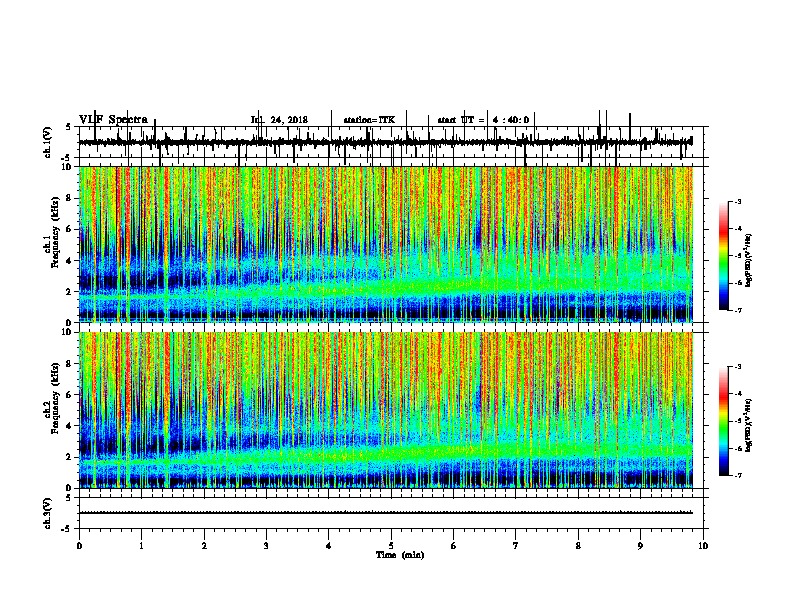The height and width of the screenshot is (612, 792).
Task: Click the ch.1 spectrogram panel
Action: coord(386,244)
